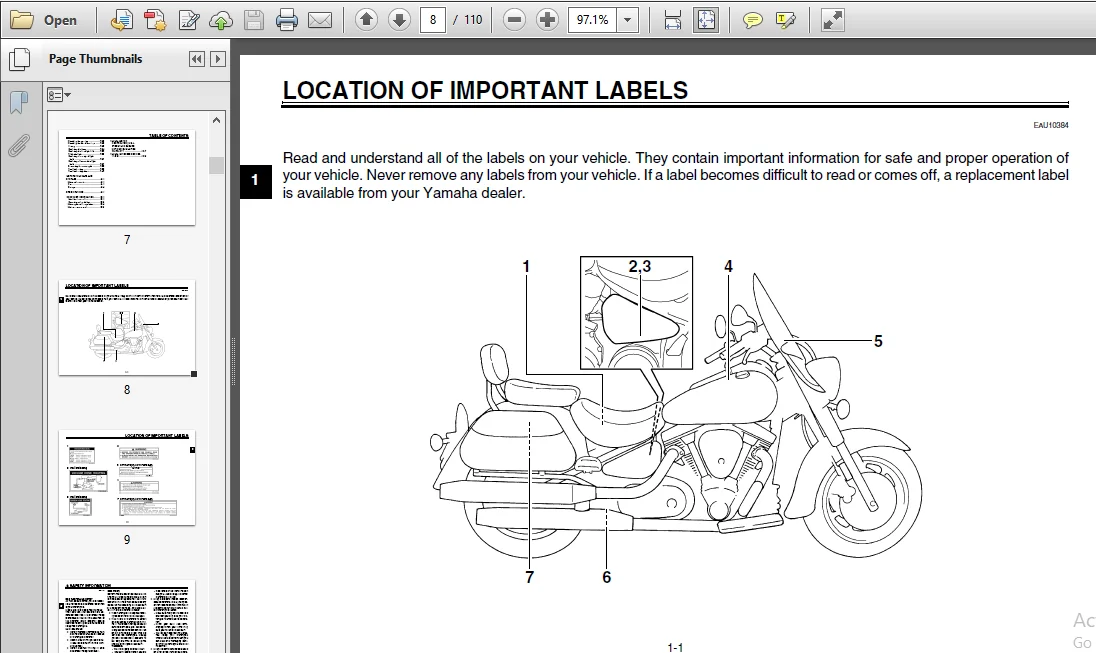Click the fit width scrolling icon

672,20
